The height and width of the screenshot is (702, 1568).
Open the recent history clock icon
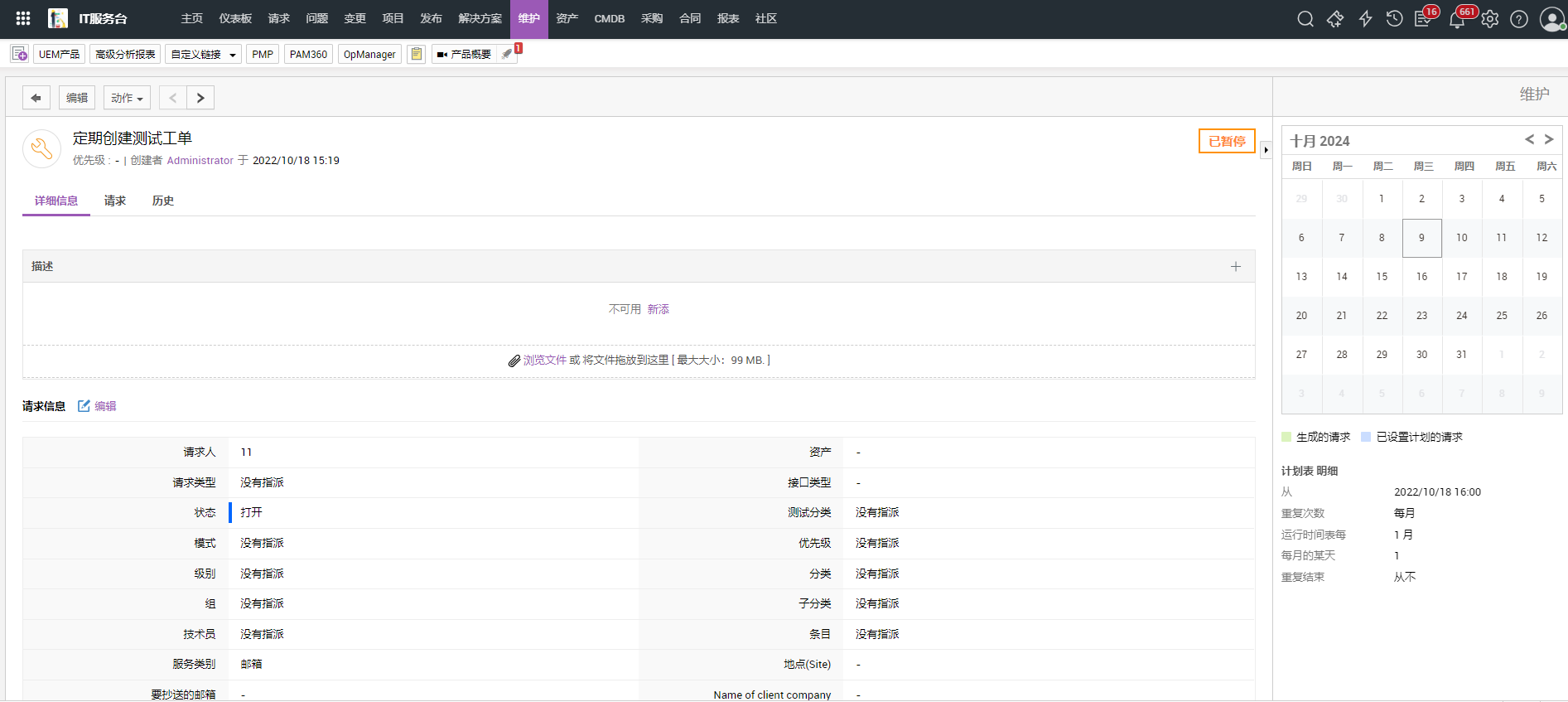point(1395,19)
